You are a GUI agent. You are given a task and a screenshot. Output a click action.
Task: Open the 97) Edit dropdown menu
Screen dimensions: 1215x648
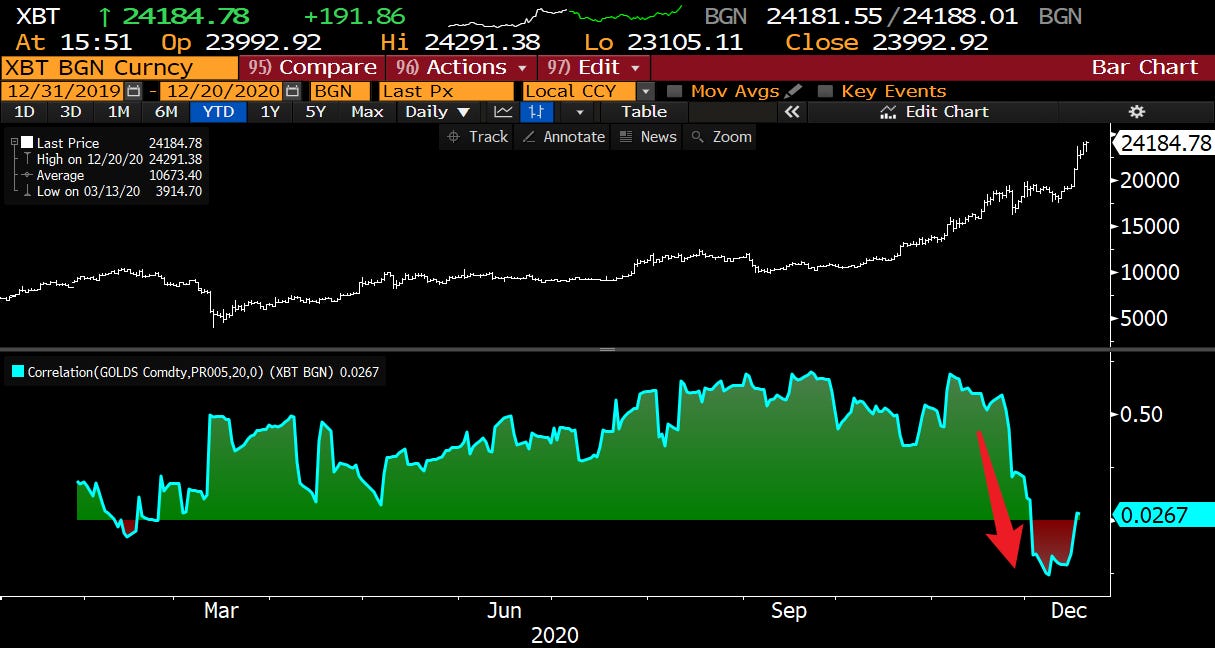[x=595, y=67]
